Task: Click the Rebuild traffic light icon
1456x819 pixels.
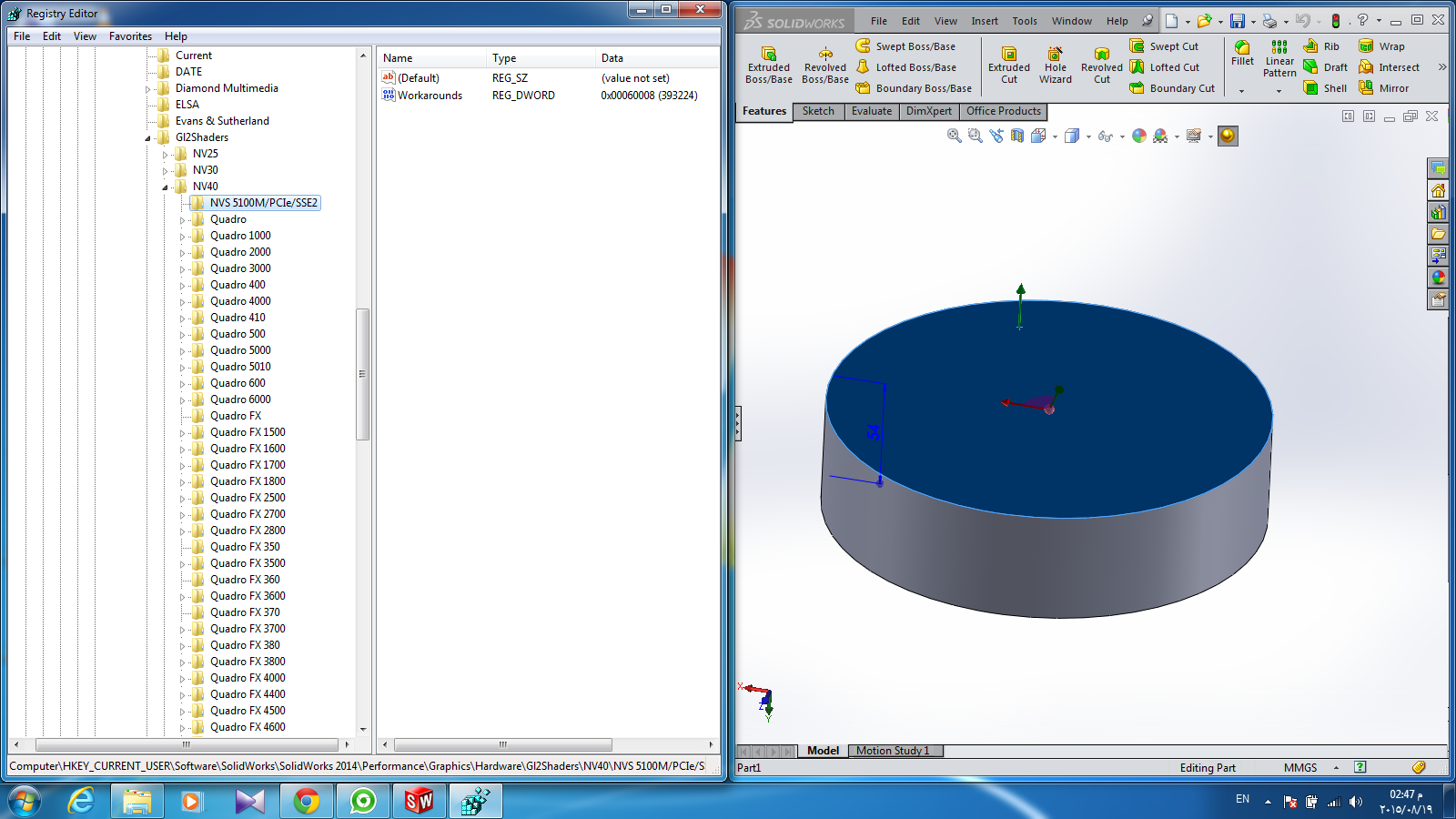Action: click(1336, 20)
